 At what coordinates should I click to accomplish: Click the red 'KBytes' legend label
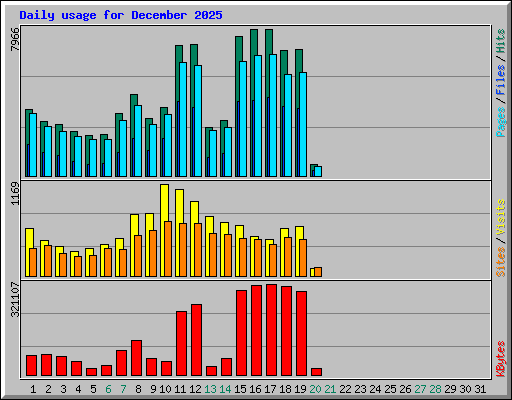click(x=500, y=359)
